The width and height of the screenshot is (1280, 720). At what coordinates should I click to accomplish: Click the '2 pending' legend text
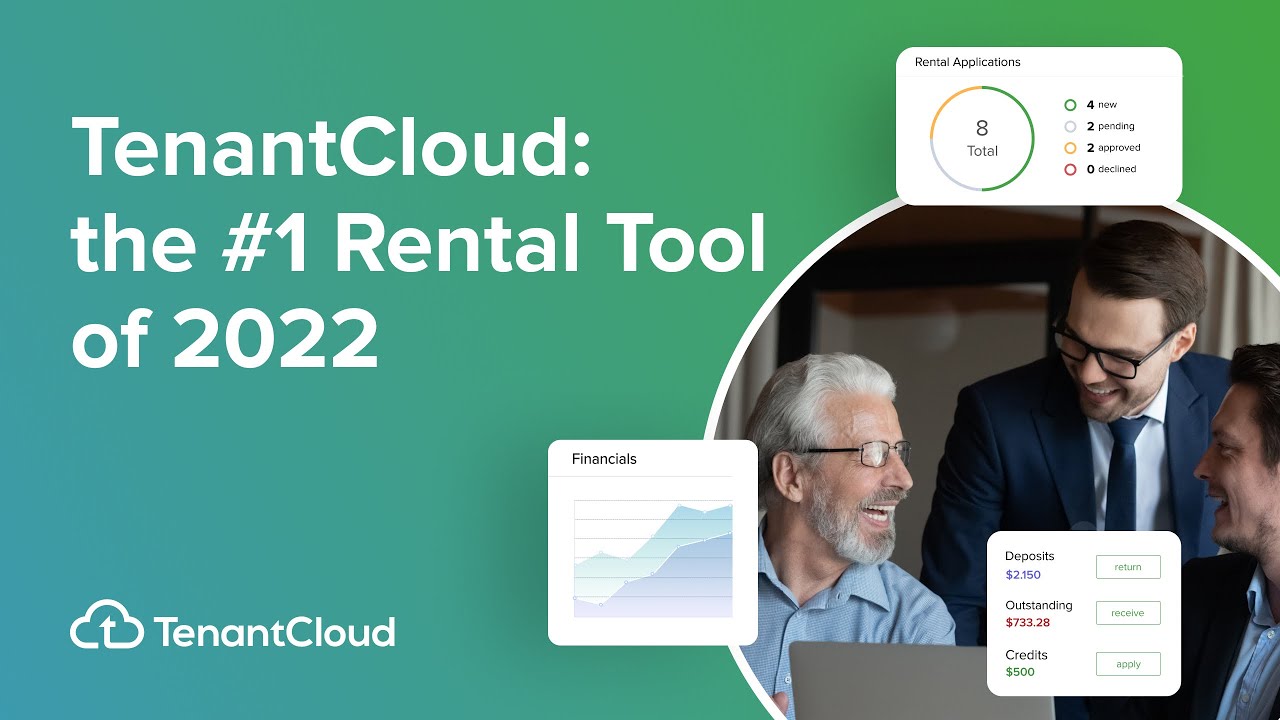coord(1111,127)
